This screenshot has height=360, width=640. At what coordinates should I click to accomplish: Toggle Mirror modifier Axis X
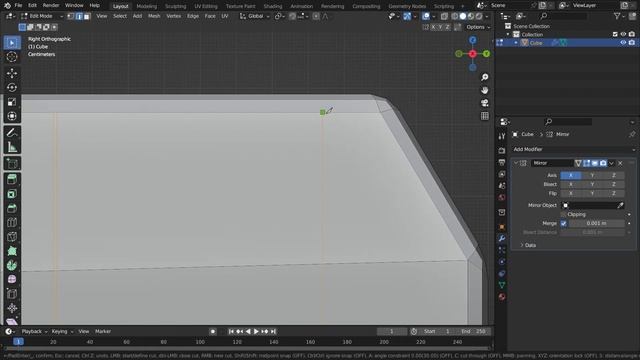click(571, 175)
